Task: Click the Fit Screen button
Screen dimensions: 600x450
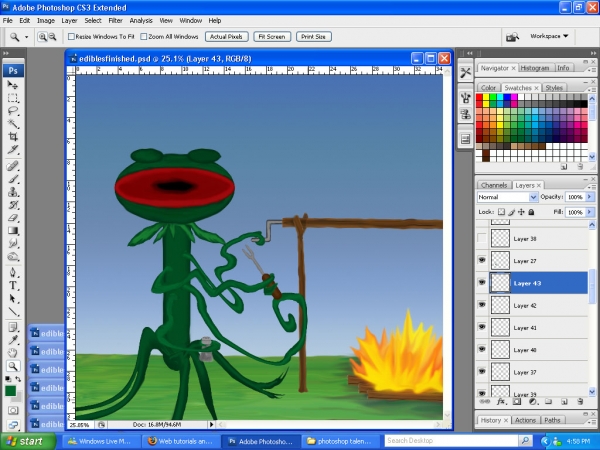Action: [x=272, y=37]
